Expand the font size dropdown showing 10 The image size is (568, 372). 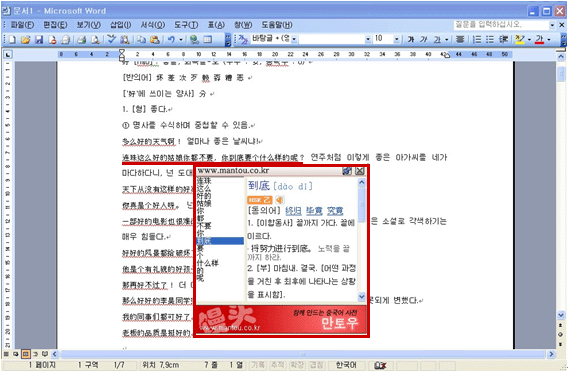tap(397, 39)
